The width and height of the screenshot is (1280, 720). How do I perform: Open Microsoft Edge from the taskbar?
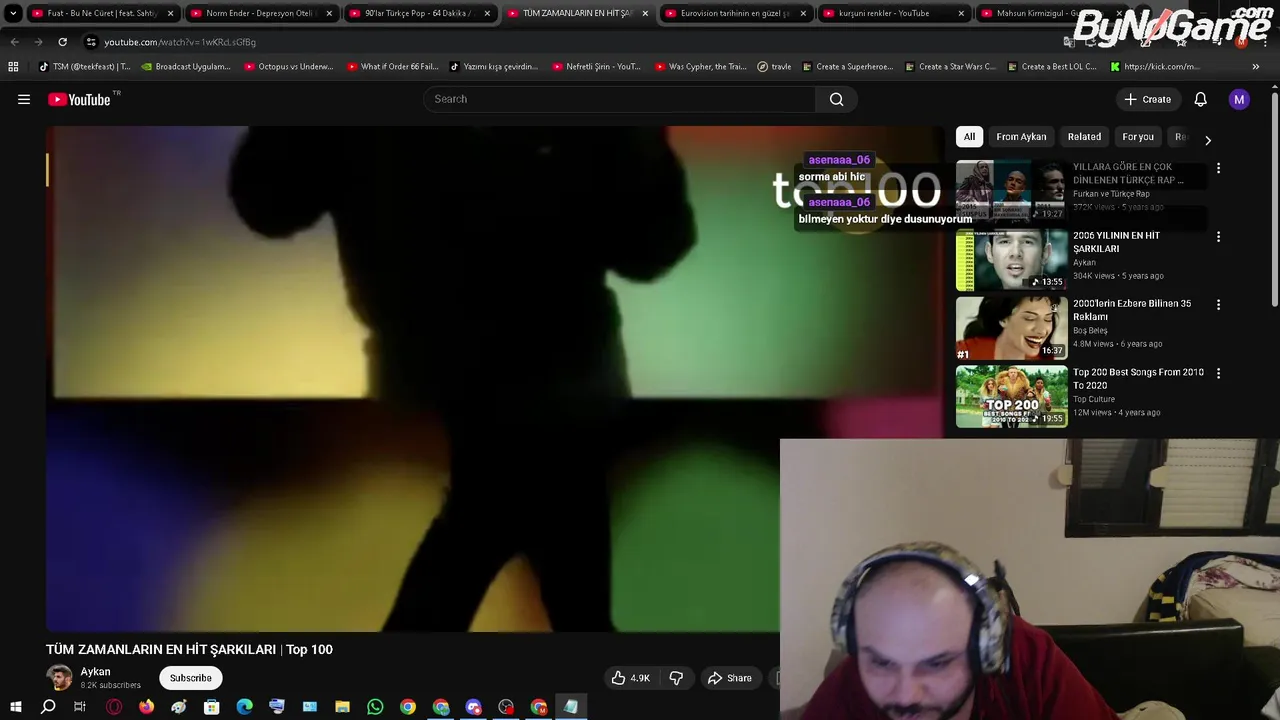pos(244,707)
